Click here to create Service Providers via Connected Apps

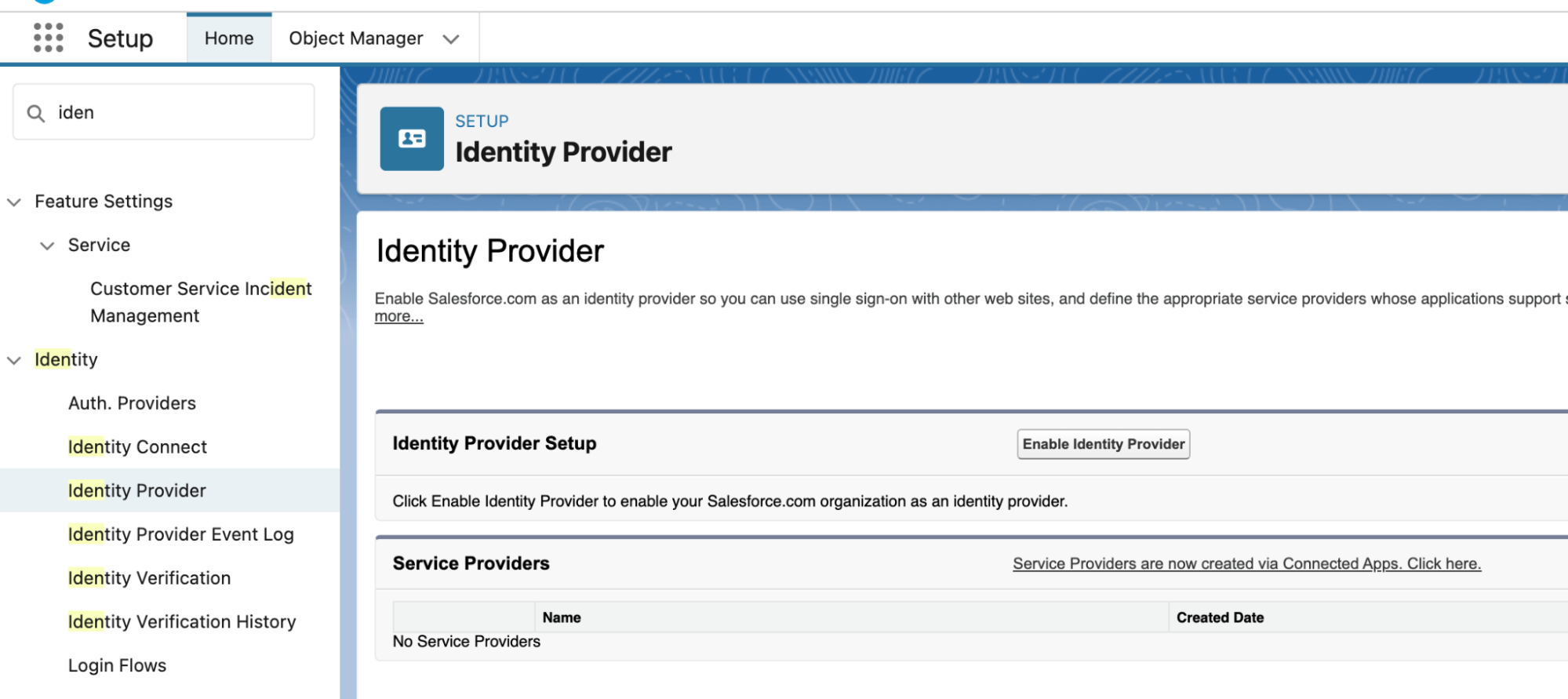click(x=1246, y=562)
